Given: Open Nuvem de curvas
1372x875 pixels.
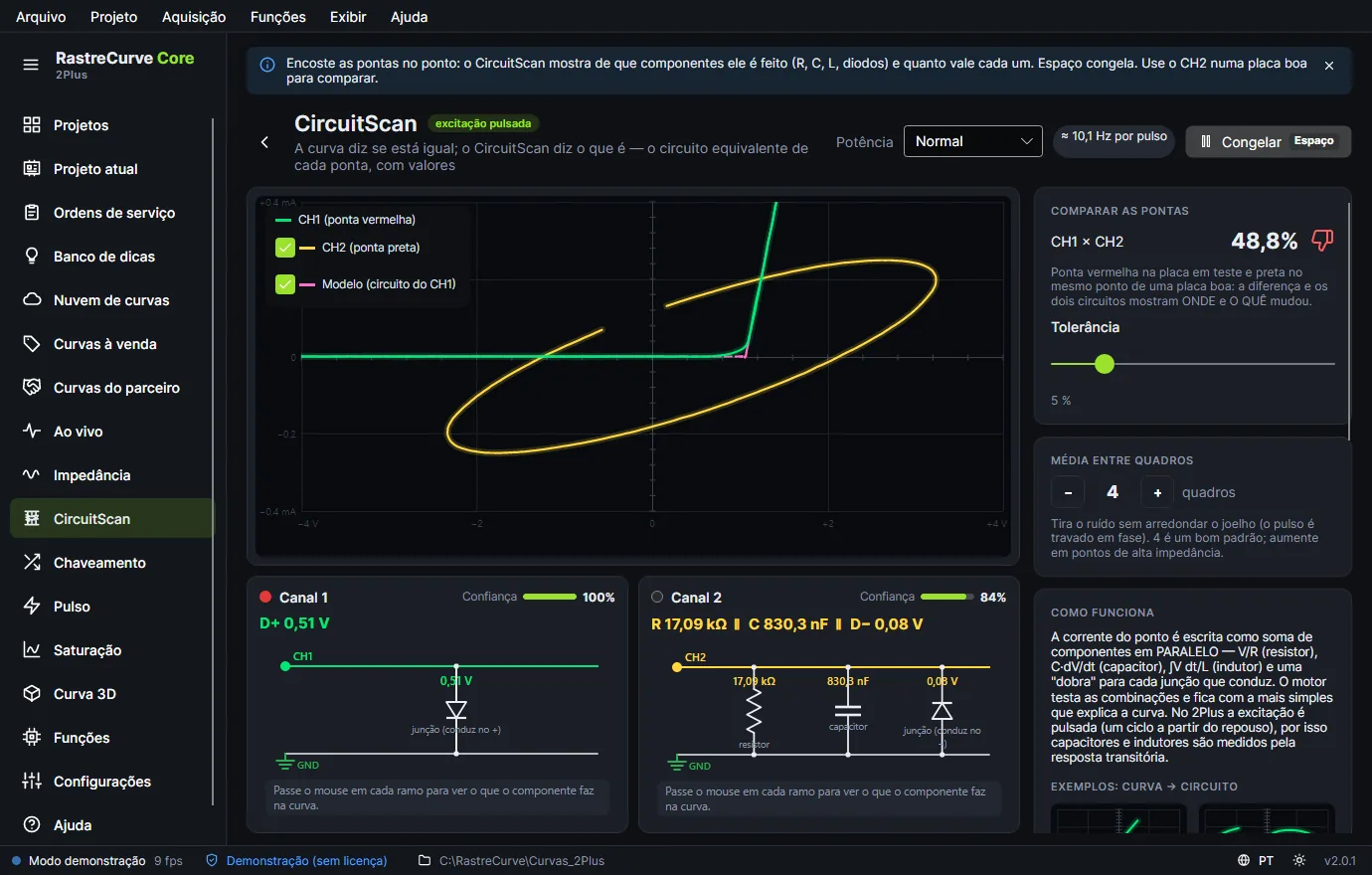Looking at the screenshot, I should (x=111, y=300).
